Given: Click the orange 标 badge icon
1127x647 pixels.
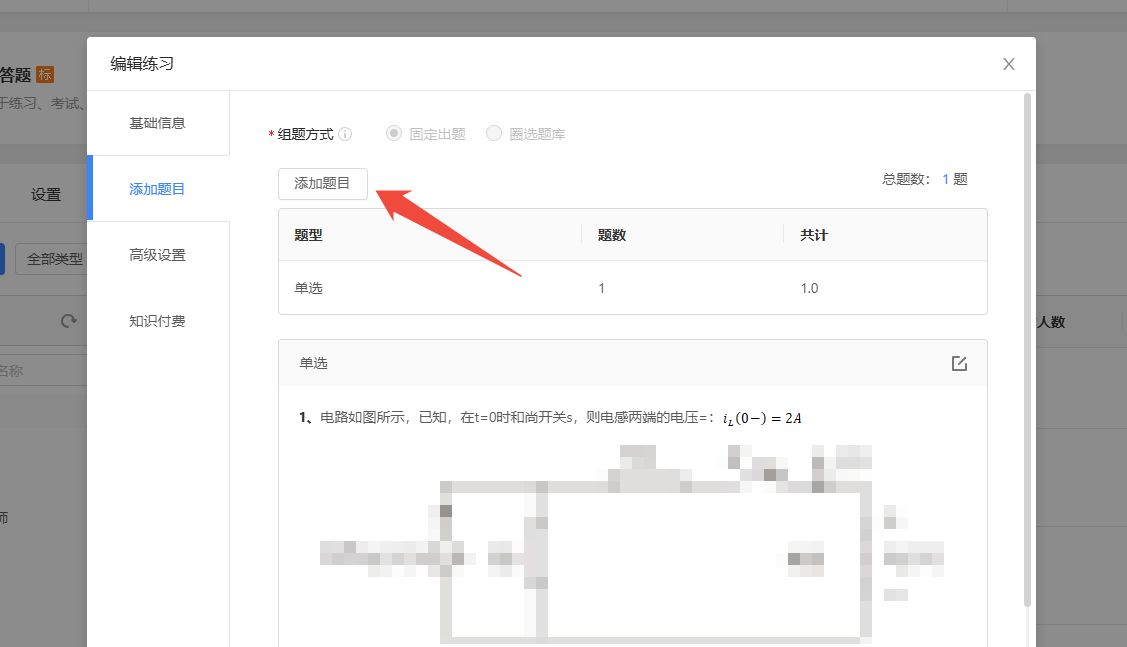Looking at the screenshot, I should tap(44, 74).
